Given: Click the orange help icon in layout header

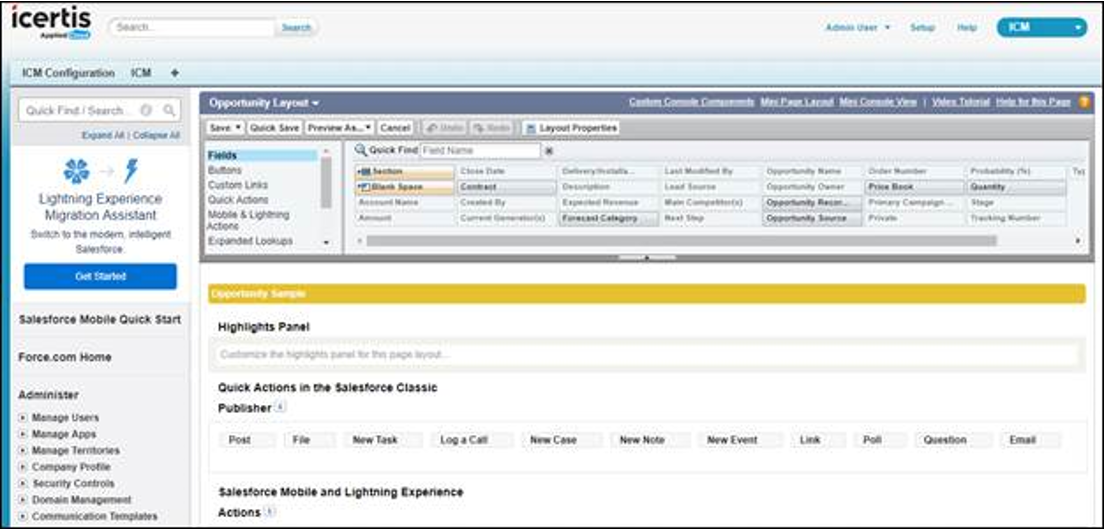Looking at the screenshot, I should (x=1084, y=102).
